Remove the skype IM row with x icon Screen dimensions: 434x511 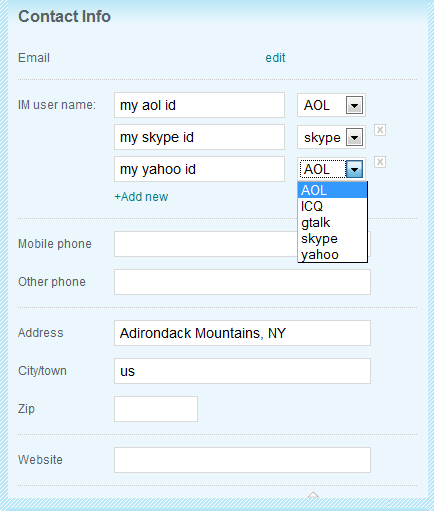pos(380,130)
